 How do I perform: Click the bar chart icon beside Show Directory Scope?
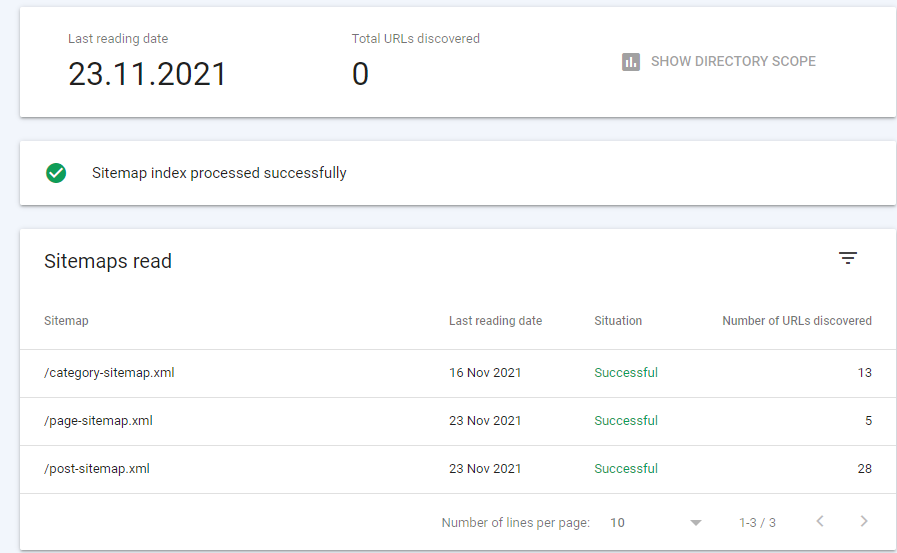click(631, 62)
